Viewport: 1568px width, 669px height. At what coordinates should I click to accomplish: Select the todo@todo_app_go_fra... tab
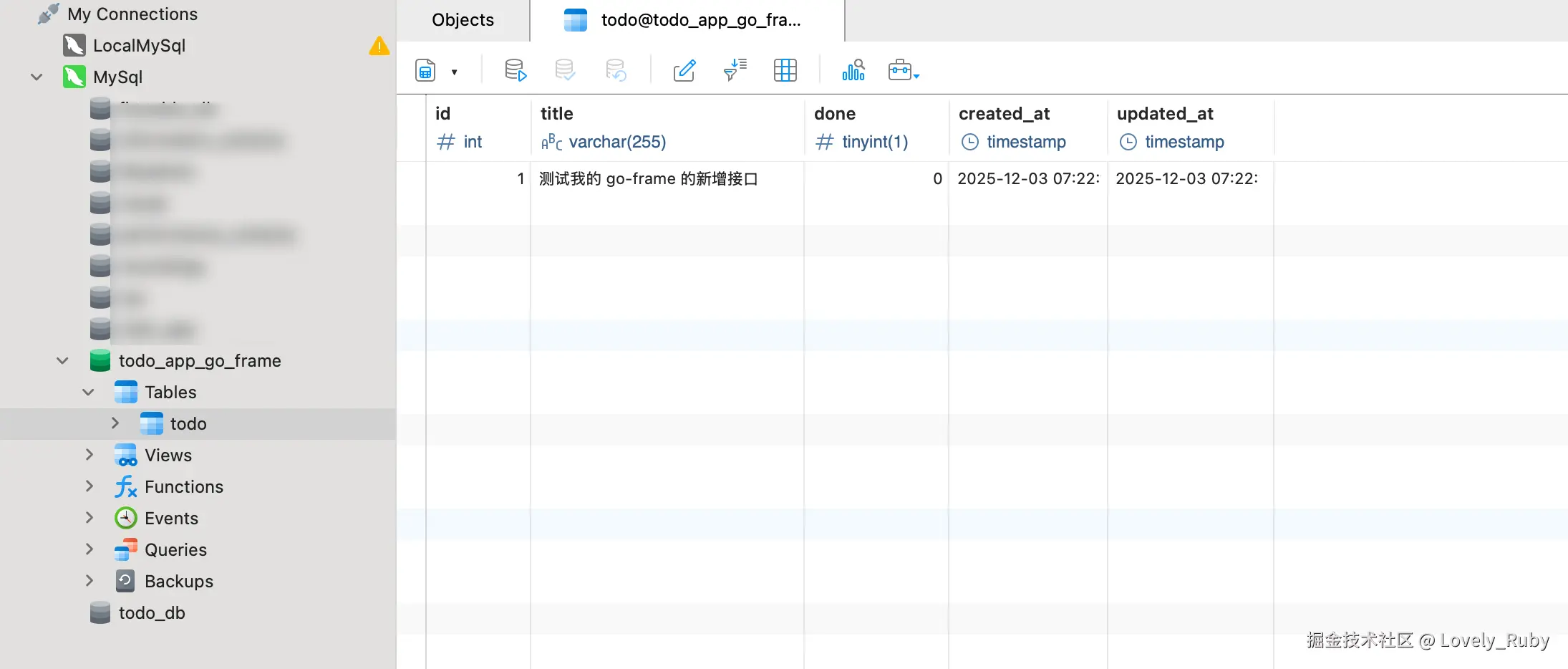tap(687, 20)
